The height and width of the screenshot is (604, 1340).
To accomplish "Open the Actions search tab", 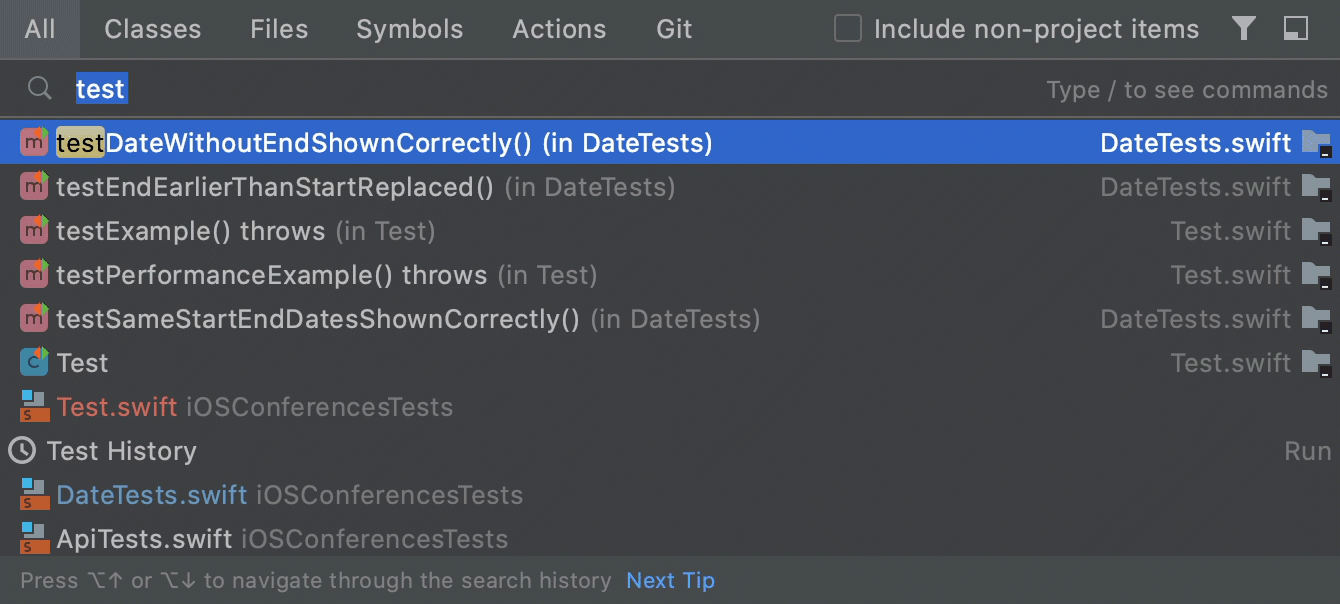I will [559, 29].
